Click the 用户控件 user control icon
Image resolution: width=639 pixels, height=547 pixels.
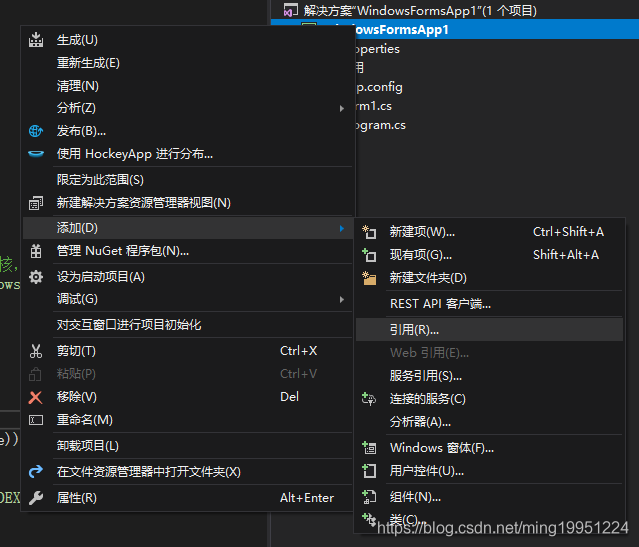(x=369, y=471)
